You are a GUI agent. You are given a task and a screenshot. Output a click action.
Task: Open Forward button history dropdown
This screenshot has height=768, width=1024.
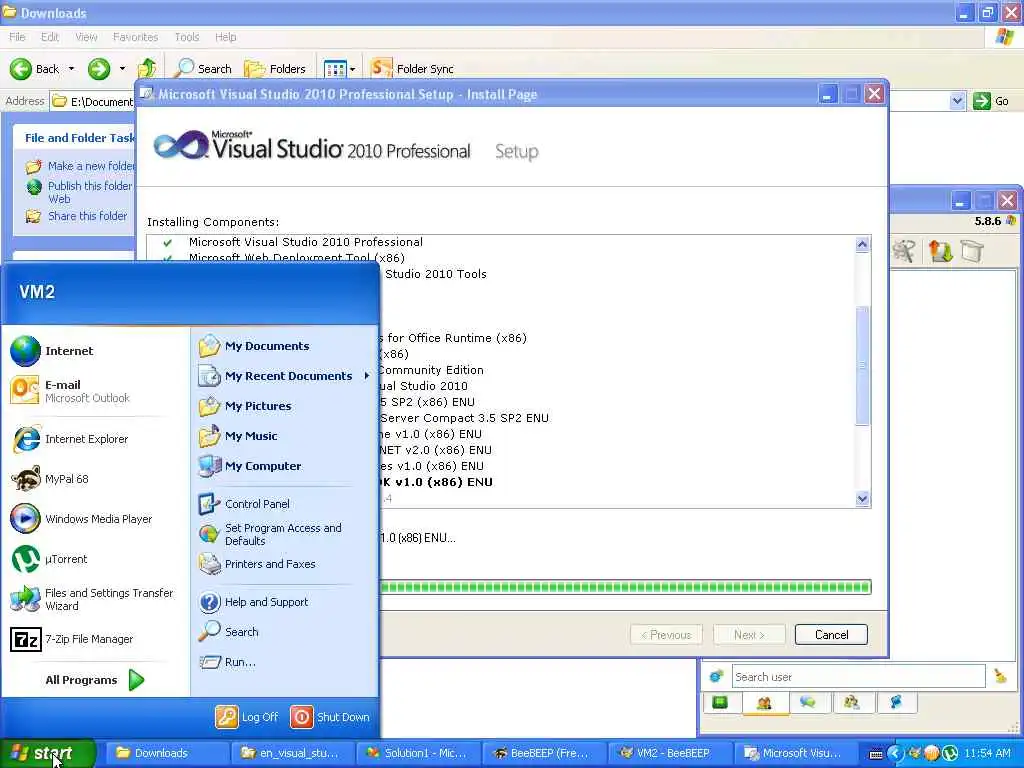(x=122, y=69)
